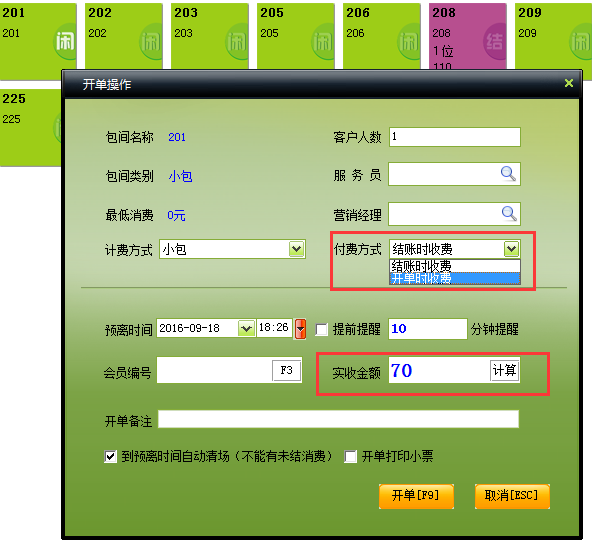The height and width of the screenshot is (545, 592).
Task: Click the 开单[F9] button
Action: (416, 496)
